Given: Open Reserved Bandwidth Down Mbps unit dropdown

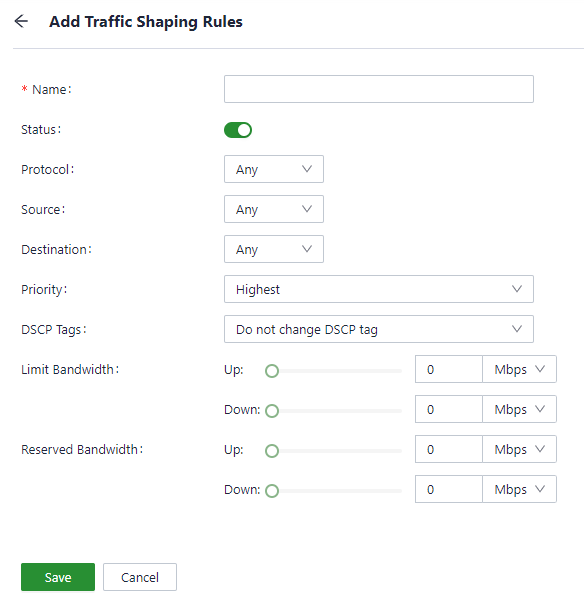Looking at the screenshot, I should (519, 489).
